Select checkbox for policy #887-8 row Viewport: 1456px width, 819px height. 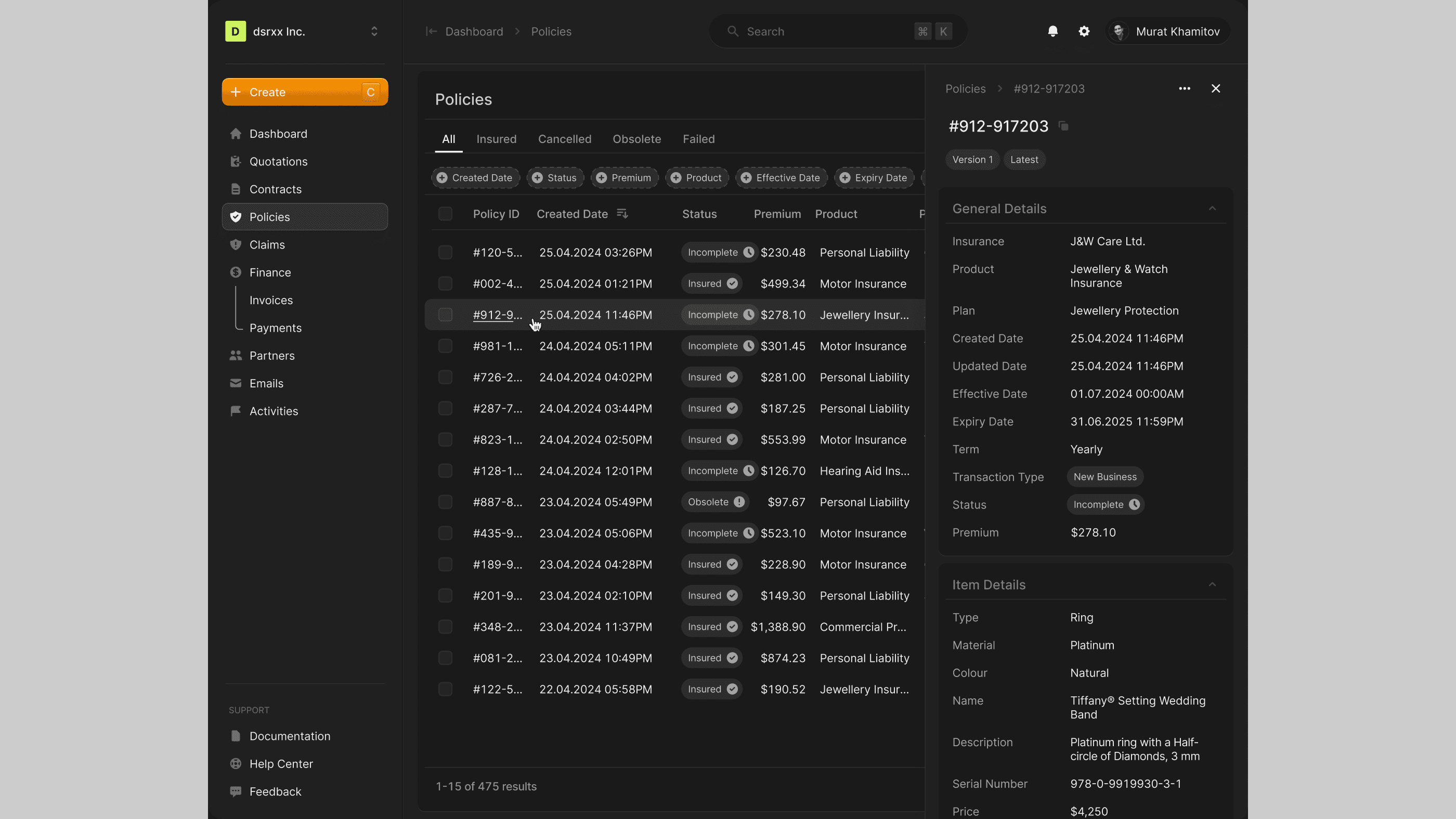coord(446,502)
